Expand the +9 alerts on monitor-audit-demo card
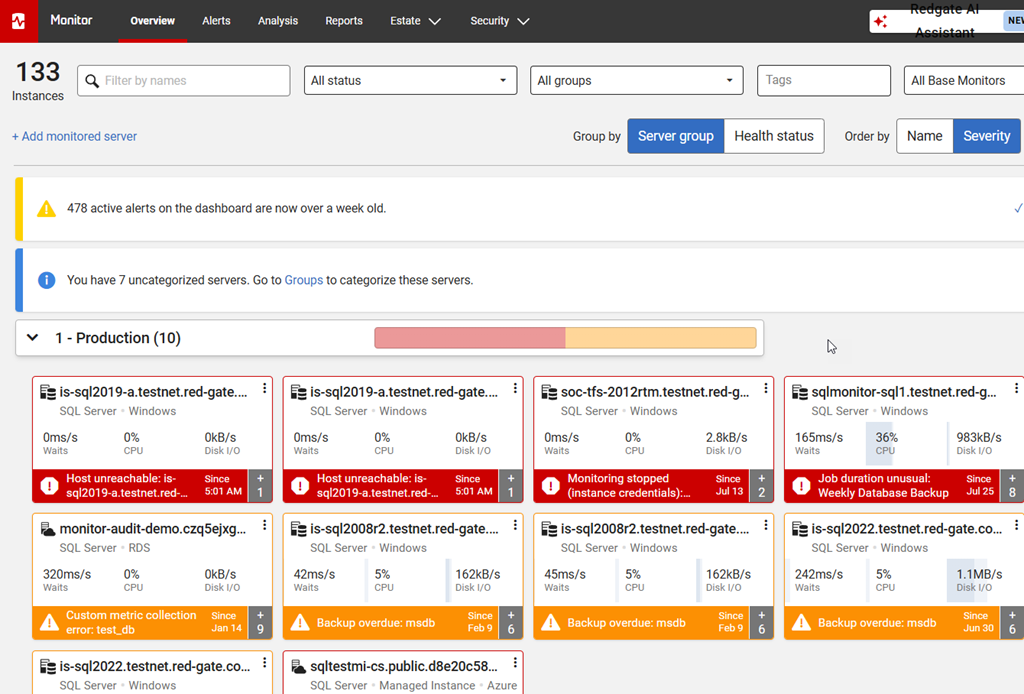 (x=260, y=623)
